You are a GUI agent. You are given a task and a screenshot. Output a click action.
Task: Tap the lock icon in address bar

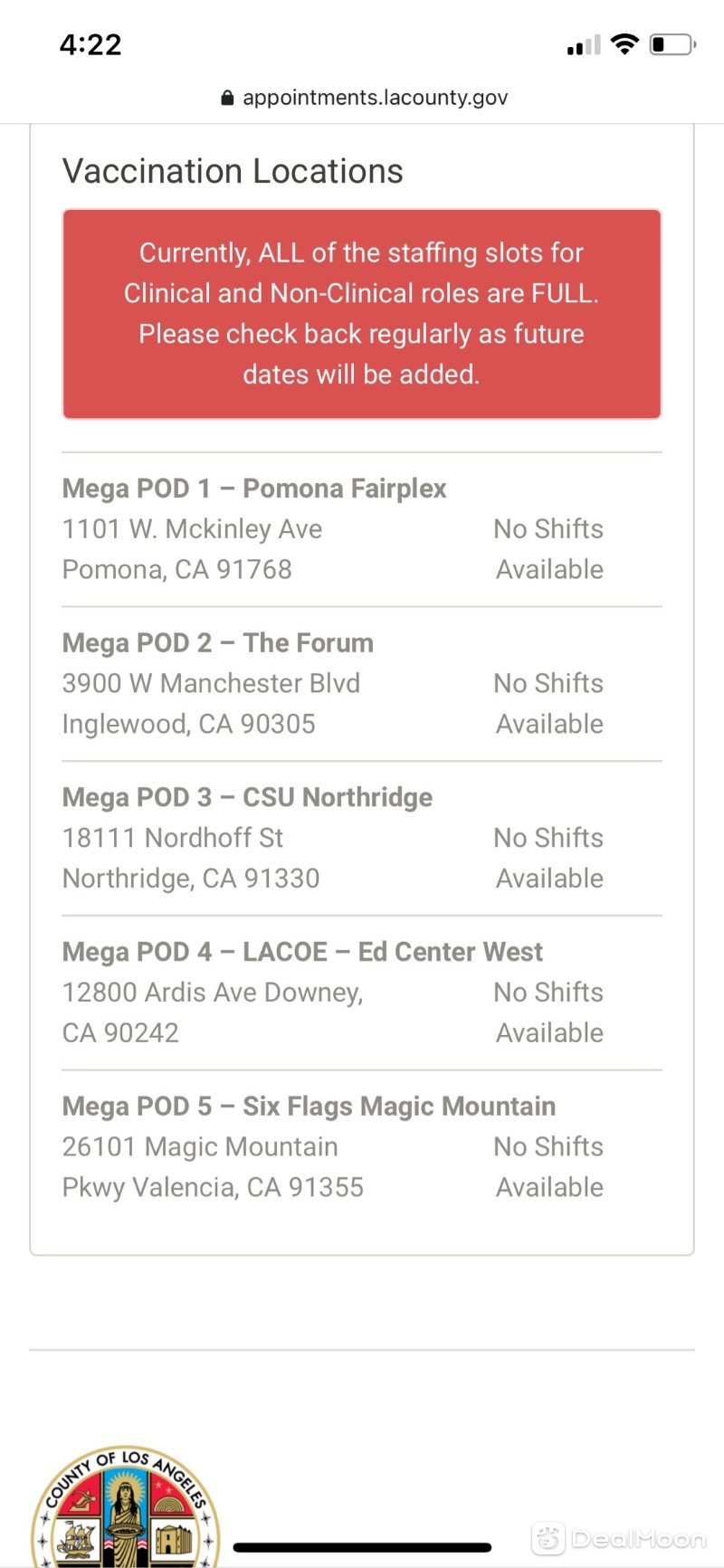227,98
